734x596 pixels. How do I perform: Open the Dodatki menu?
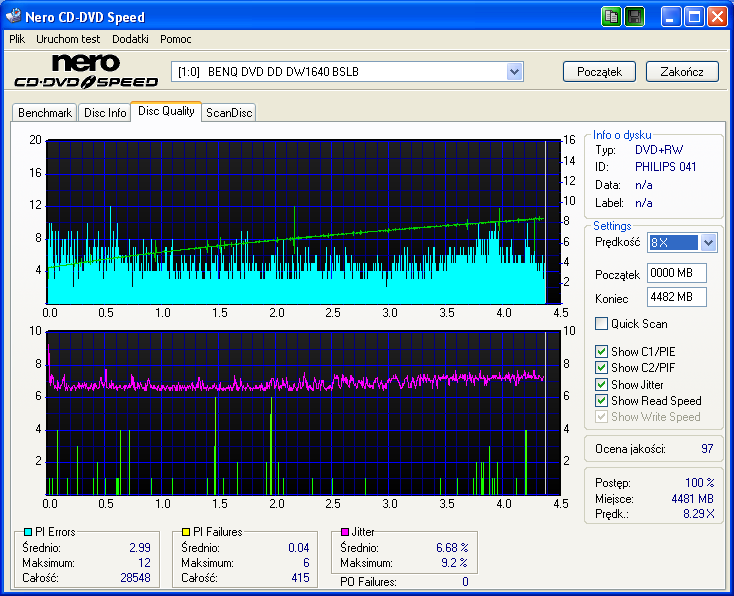point(130,39)
